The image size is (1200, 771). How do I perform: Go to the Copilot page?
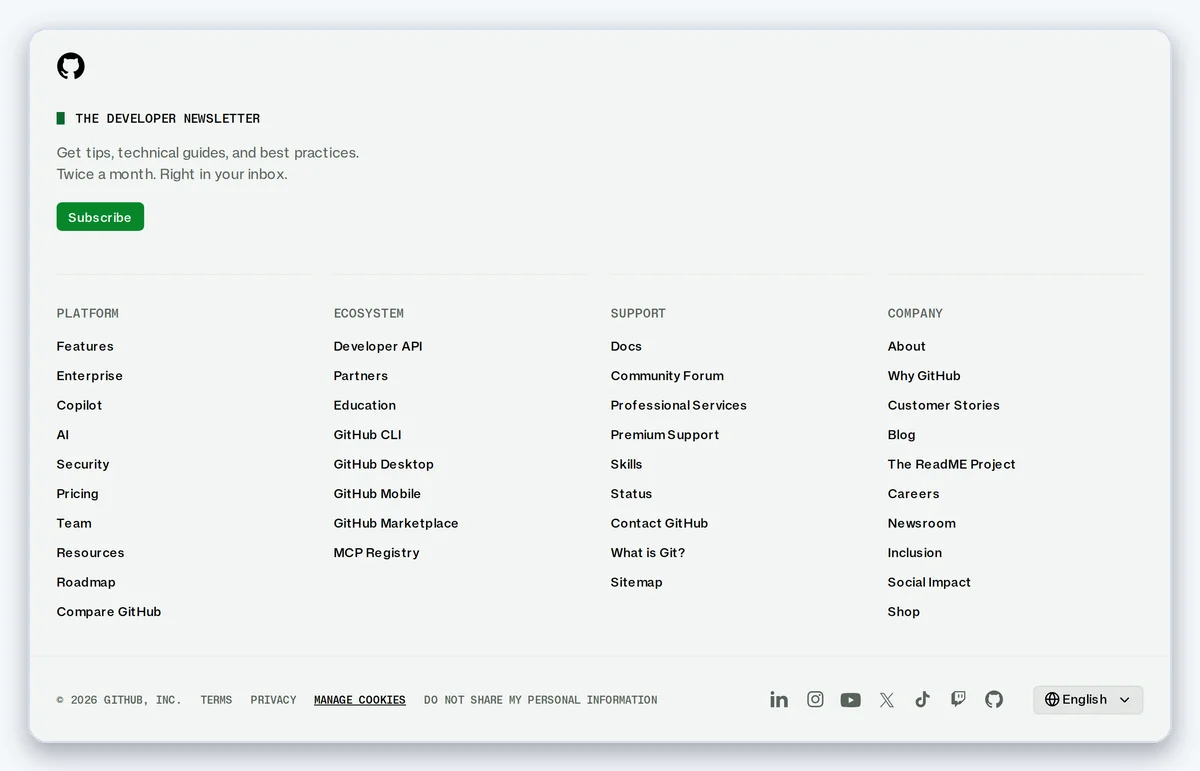80,405
